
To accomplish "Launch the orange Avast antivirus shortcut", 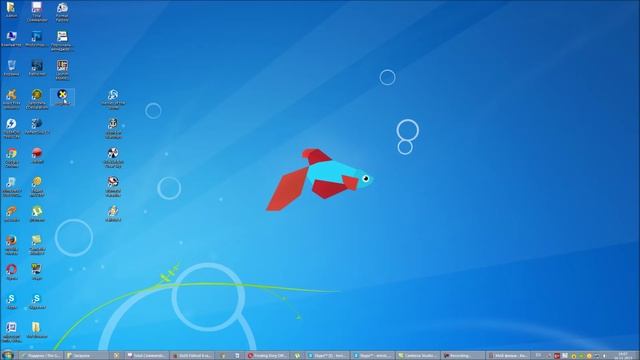I will tap(11, 99).
